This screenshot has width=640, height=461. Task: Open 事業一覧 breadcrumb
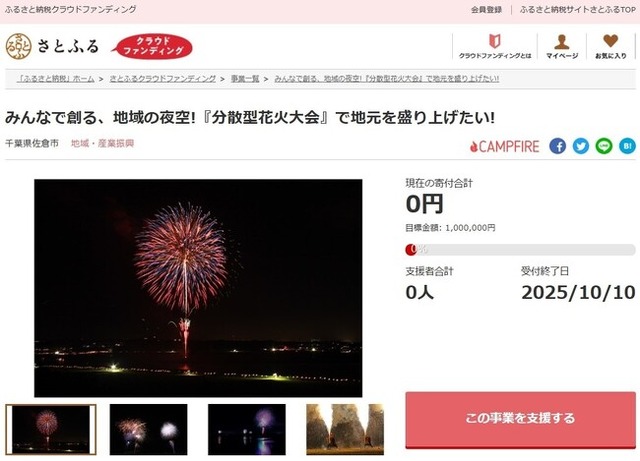(x=245, y=78)
